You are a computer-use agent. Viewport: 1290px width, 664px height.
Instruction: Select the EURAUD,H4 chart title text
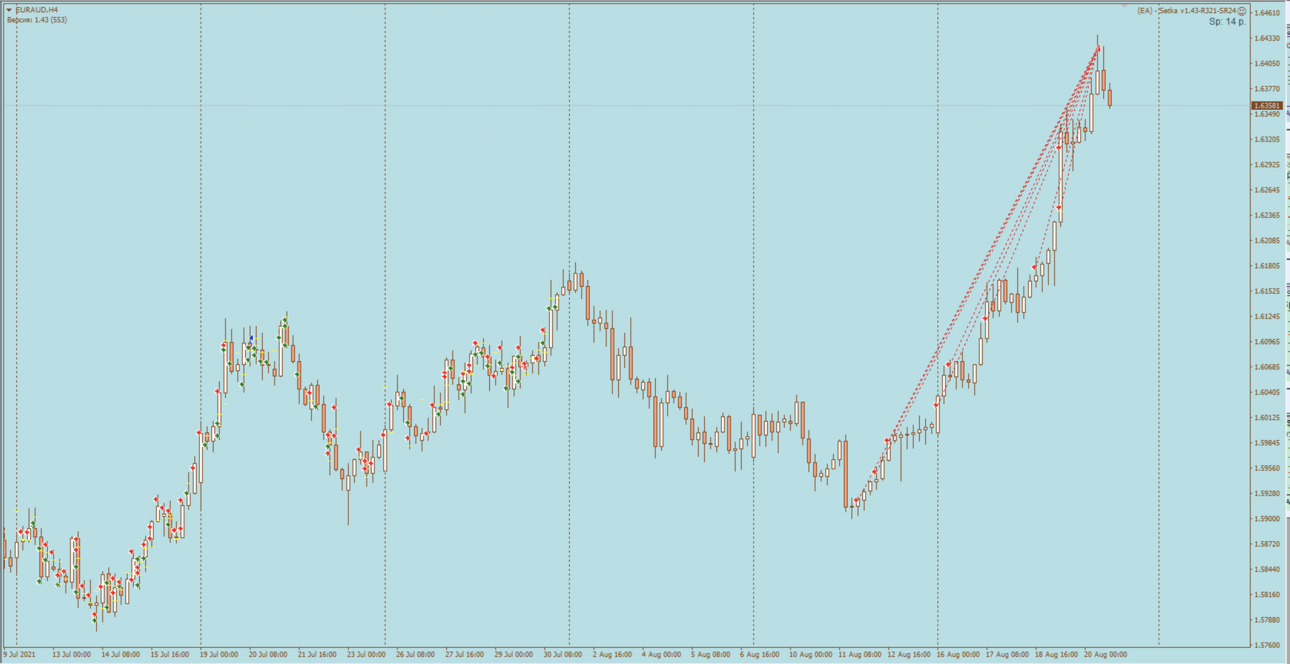coord(37,10)
